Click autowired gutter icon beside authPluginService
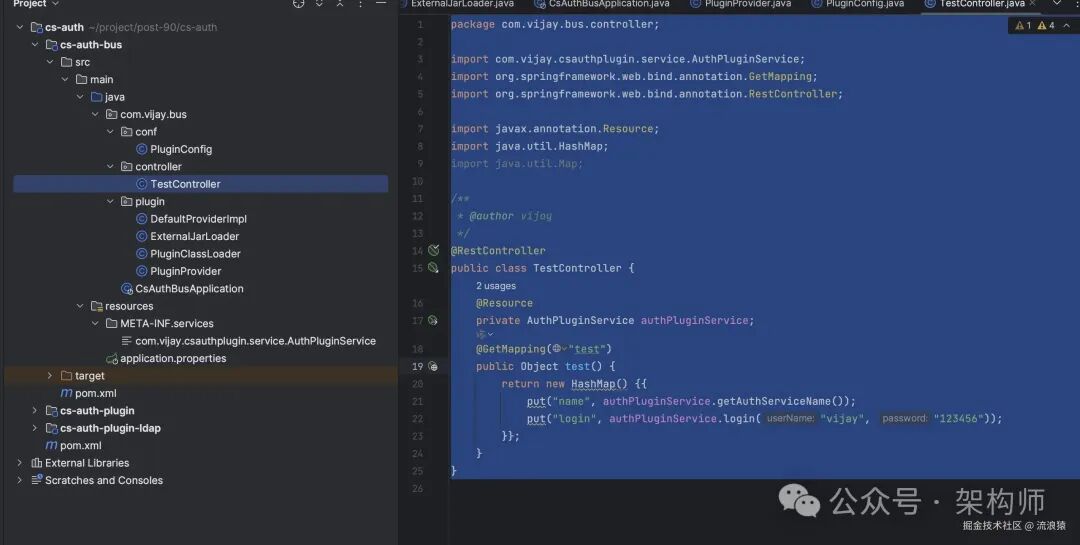The height and width of the screenshot is (545, 1080). 433,320
